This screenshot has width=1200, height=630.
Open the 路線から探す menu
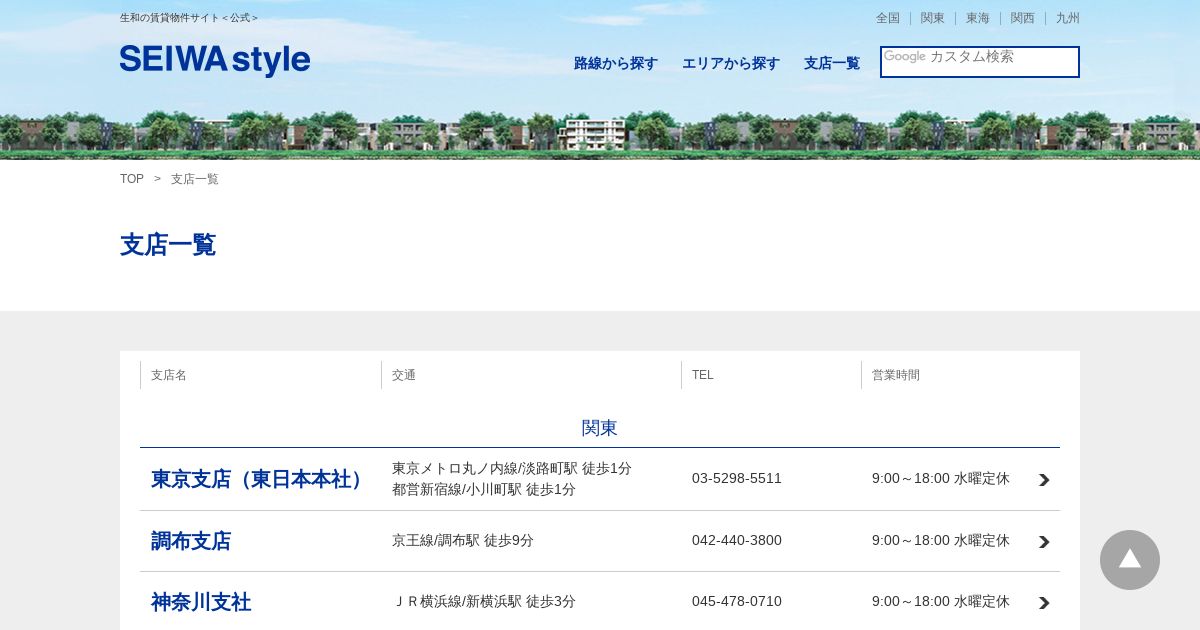point(616,63)
